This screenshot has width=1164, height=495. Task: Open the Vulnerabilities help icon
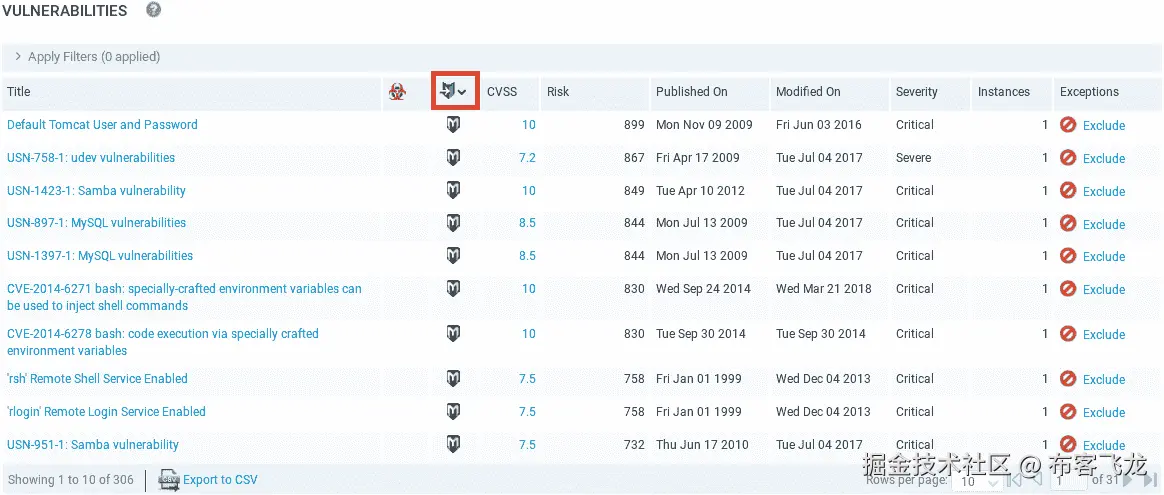pos(154,10)
